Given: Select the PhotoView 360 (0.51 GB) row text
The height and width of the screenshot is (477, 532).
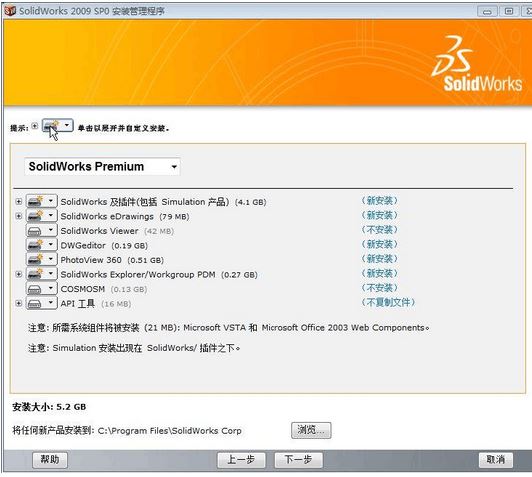Looking at the screenshot, I should pos(112,260).
